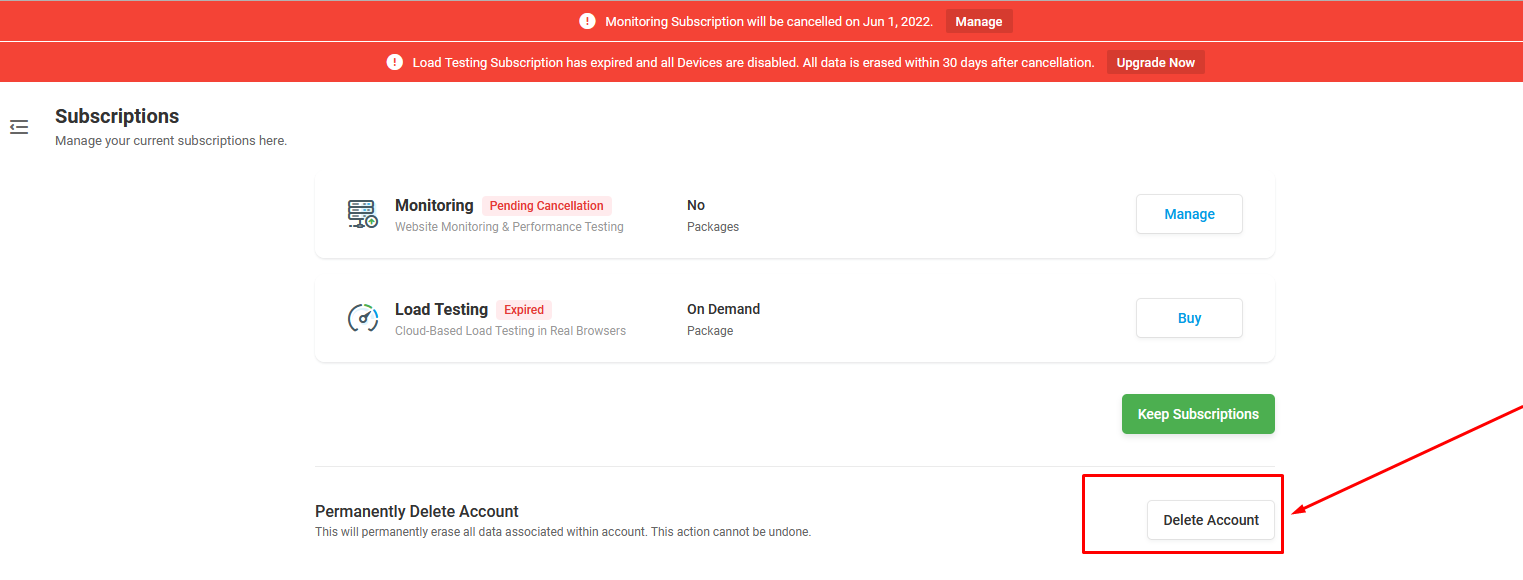Screen dimensions: 1523x580
Task: Open Manage in the red cancellation banner
Action: 979,21
